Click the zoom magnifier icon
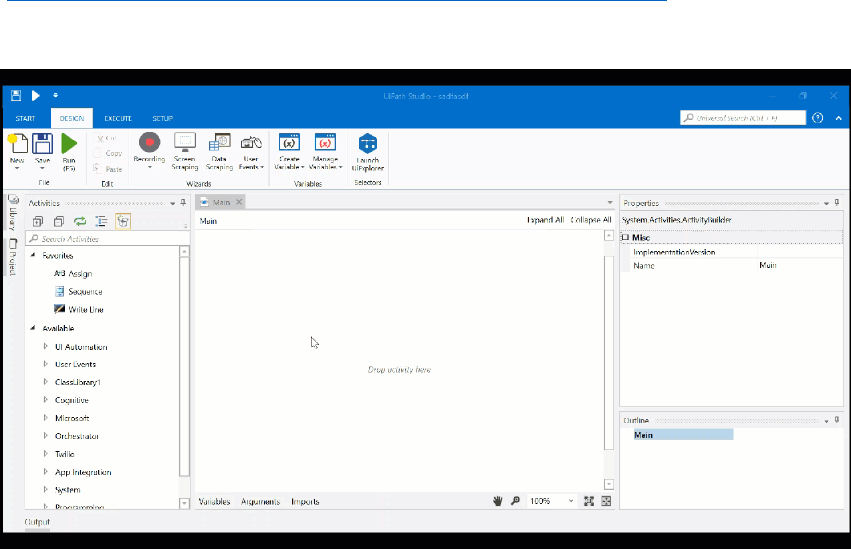Screen dimensions: 851x549 tap(515, 501)
